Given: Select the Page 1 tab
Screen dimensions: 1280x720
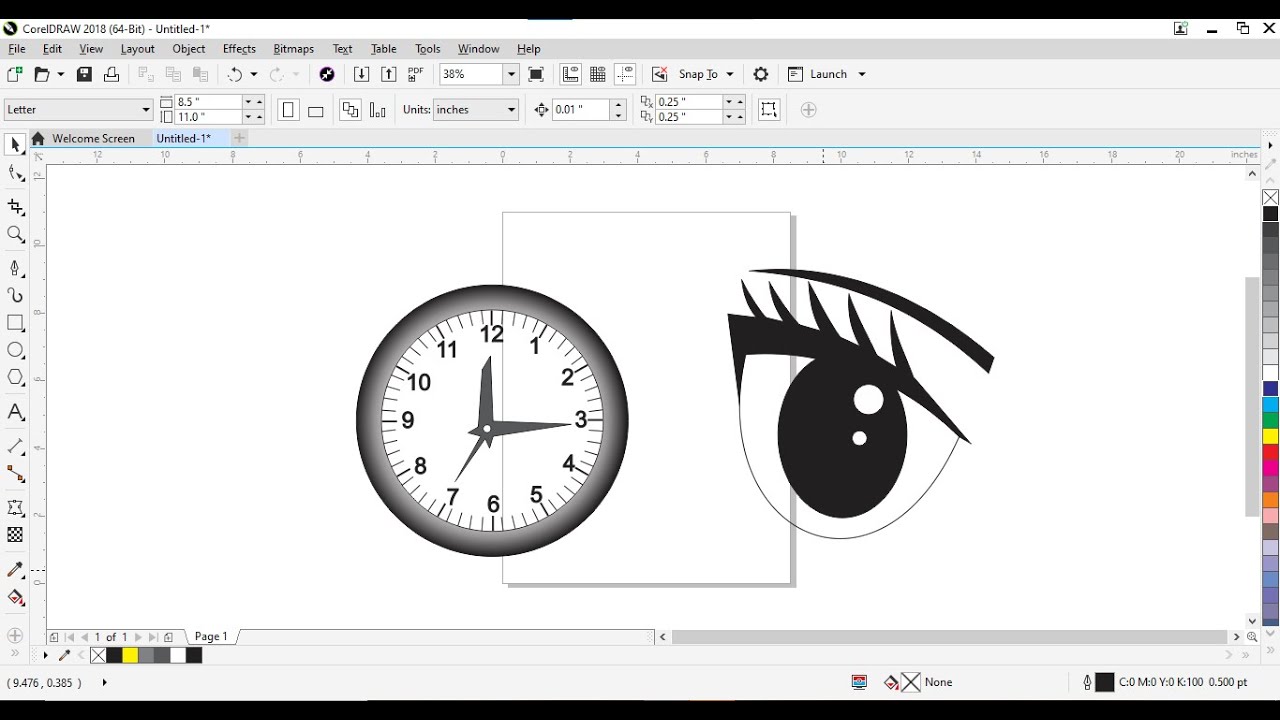Looking at the screenshot, I should 211,637.
